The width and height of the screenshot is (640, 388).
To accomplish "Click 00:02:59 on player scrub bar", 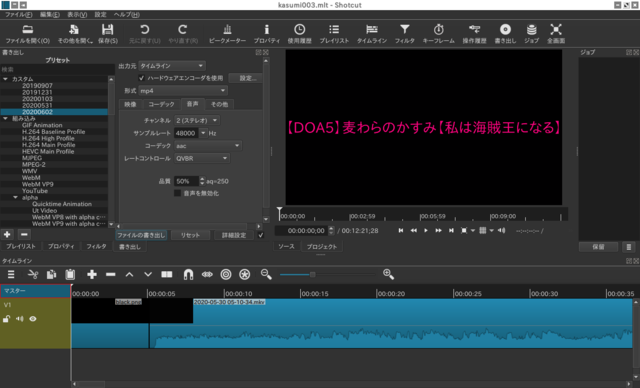I will click(x=362, y=216).
